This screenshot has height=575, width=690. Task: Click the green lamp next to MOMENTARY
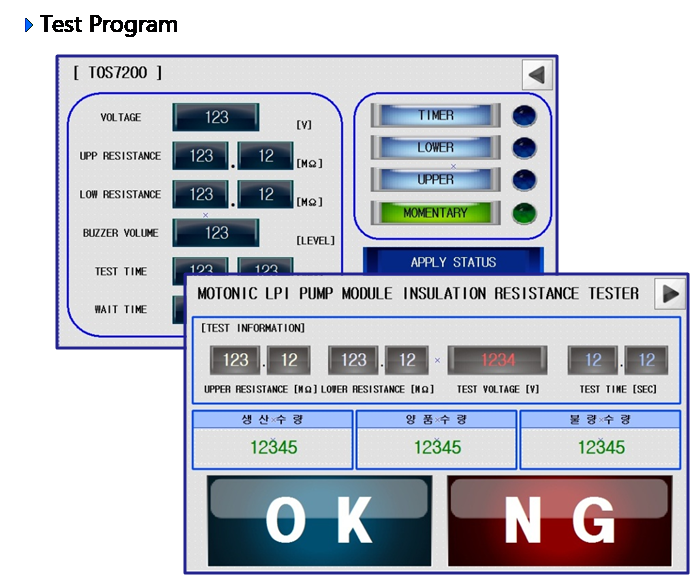tap(524, 213)
